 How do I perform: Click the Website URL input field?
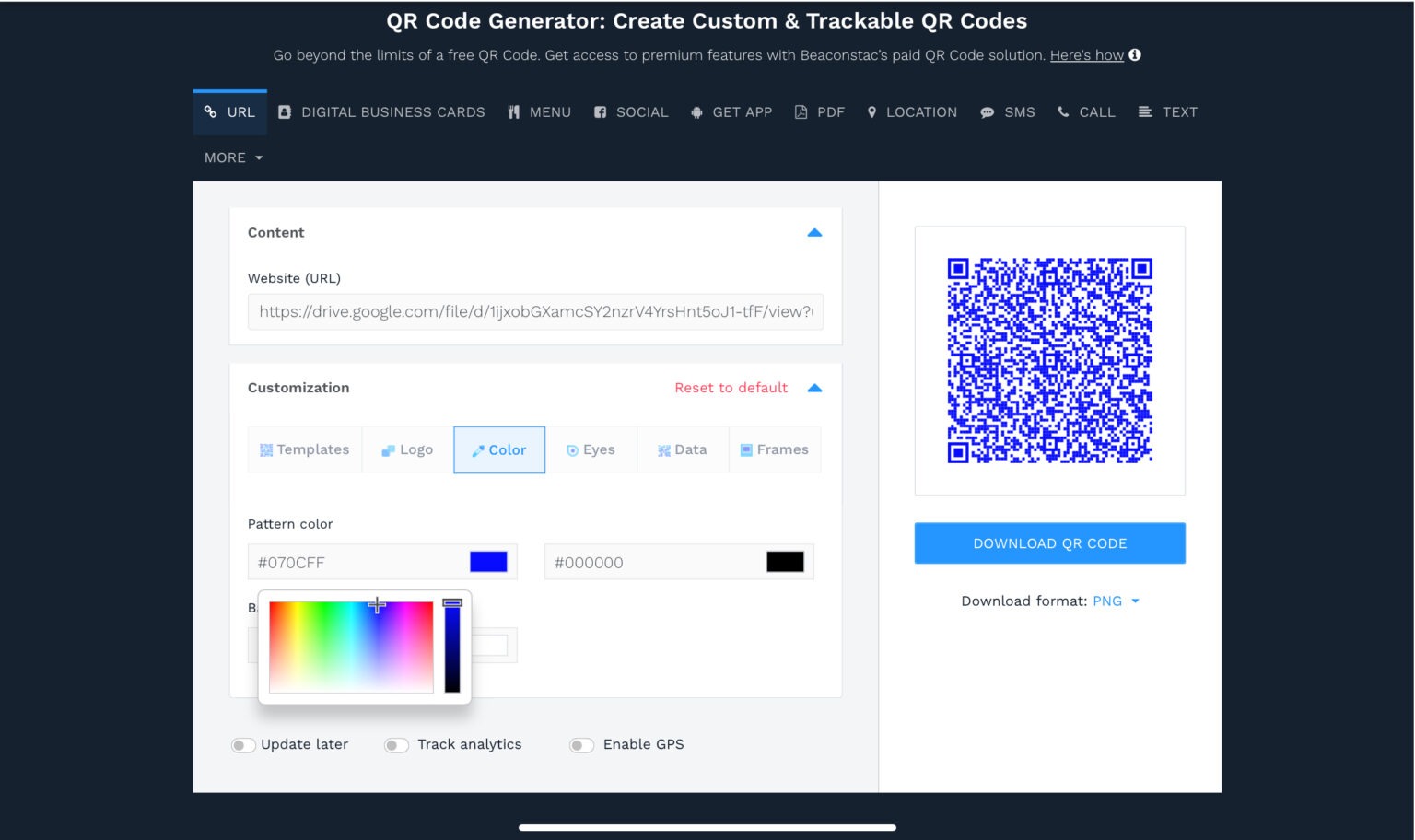point(534,312)
